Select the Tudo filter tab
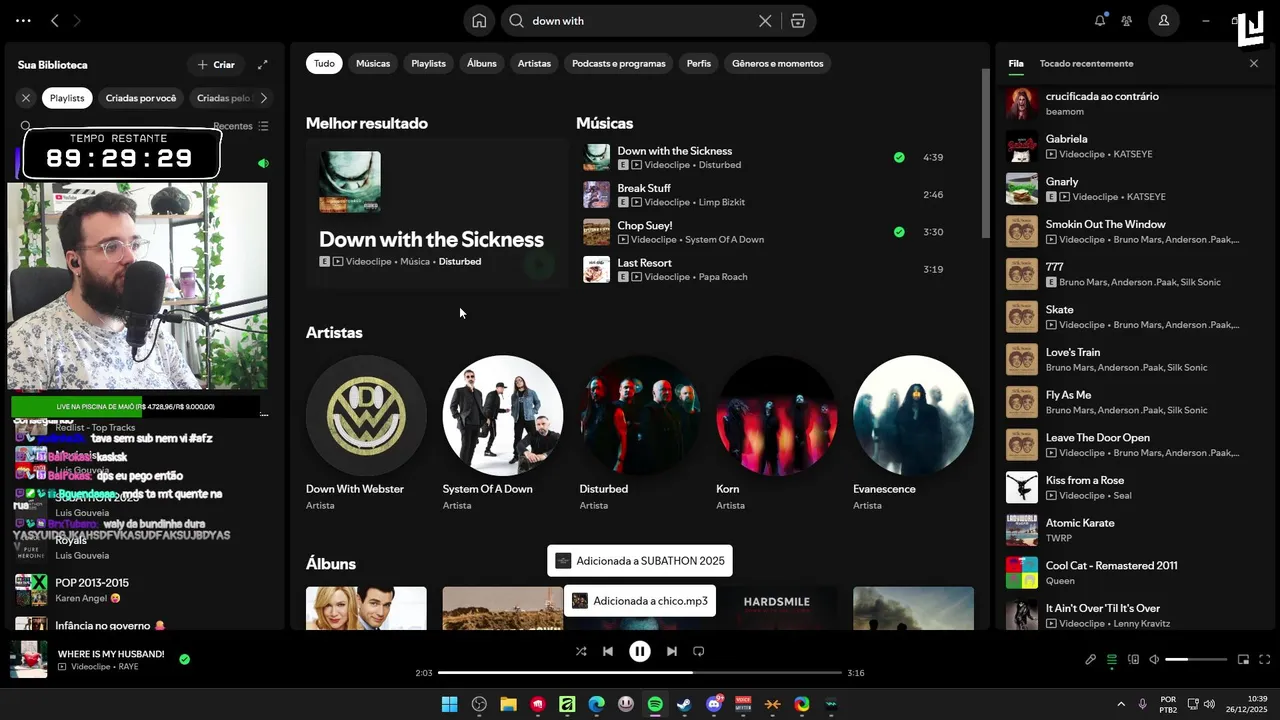The height and width of the screenshot is (720, 1280). point(324,63)
